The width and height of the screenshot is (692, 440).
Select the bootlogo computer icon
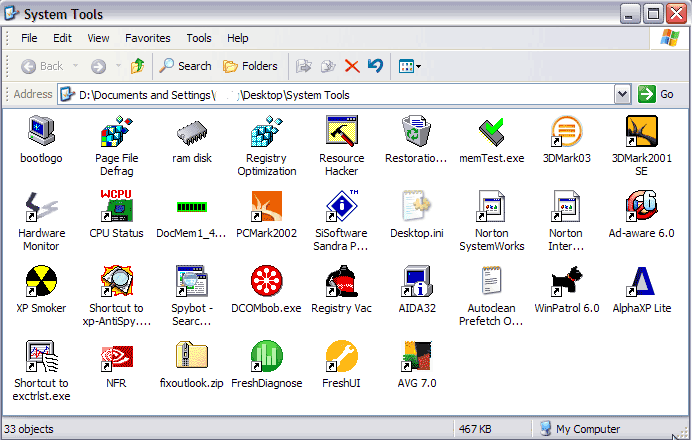click(x=41, y=131)
